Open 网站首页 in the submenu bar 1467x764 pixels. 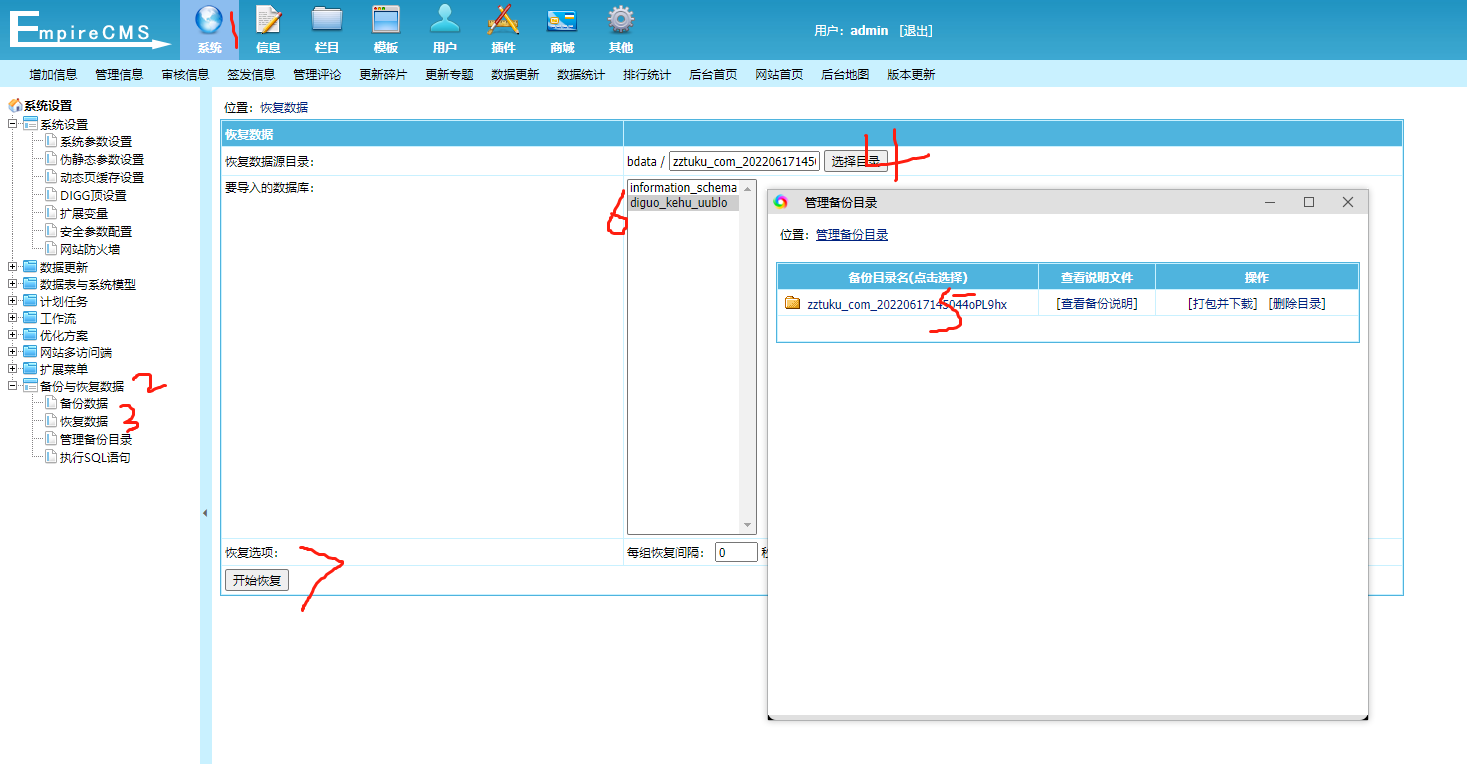[x=779, y=74]
